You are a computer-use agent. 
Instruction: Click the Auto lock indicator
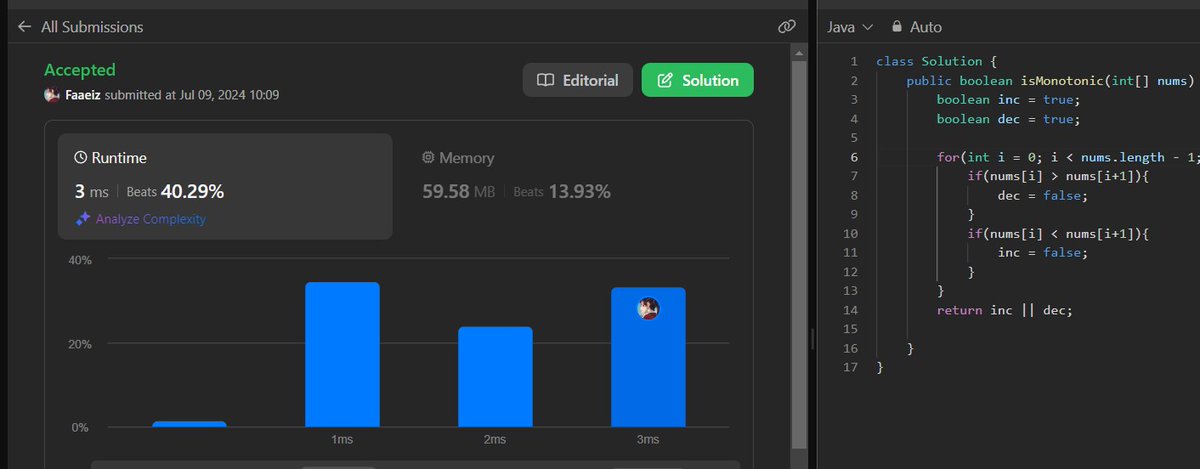(916, 27)
